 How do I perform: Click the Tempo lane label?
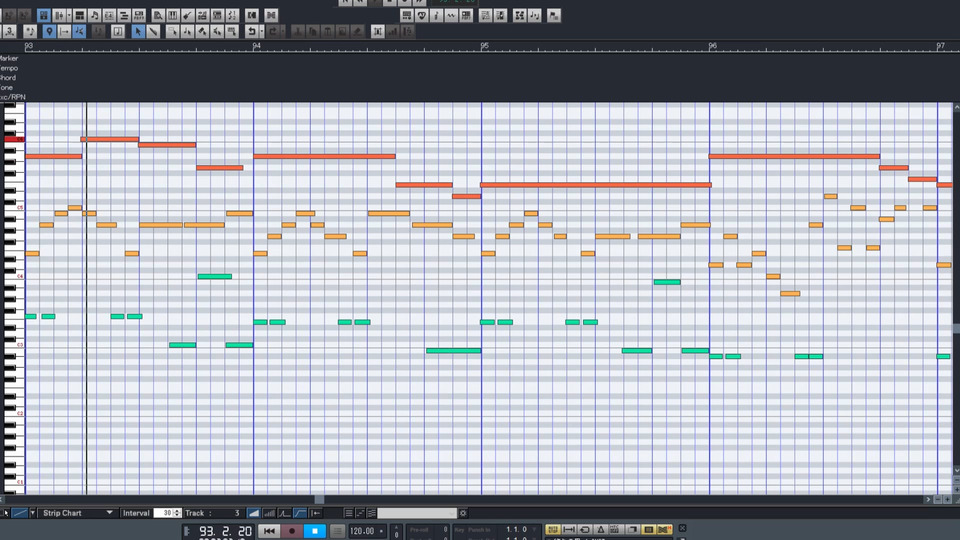(9, 68)
